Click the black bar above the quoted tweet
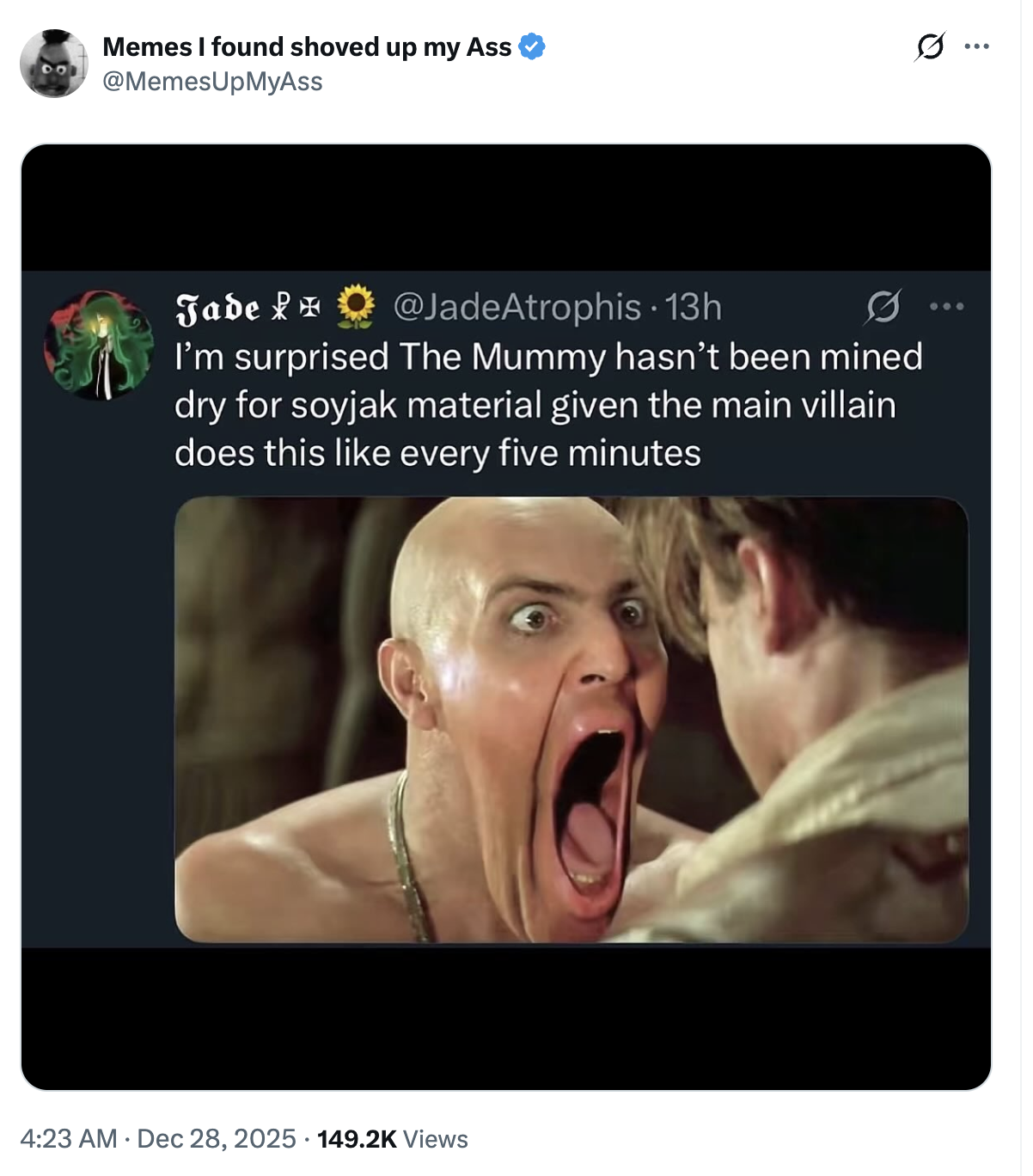This screenshot has height=1176, width=1033. pyautogui.click(x=505, y=207)
